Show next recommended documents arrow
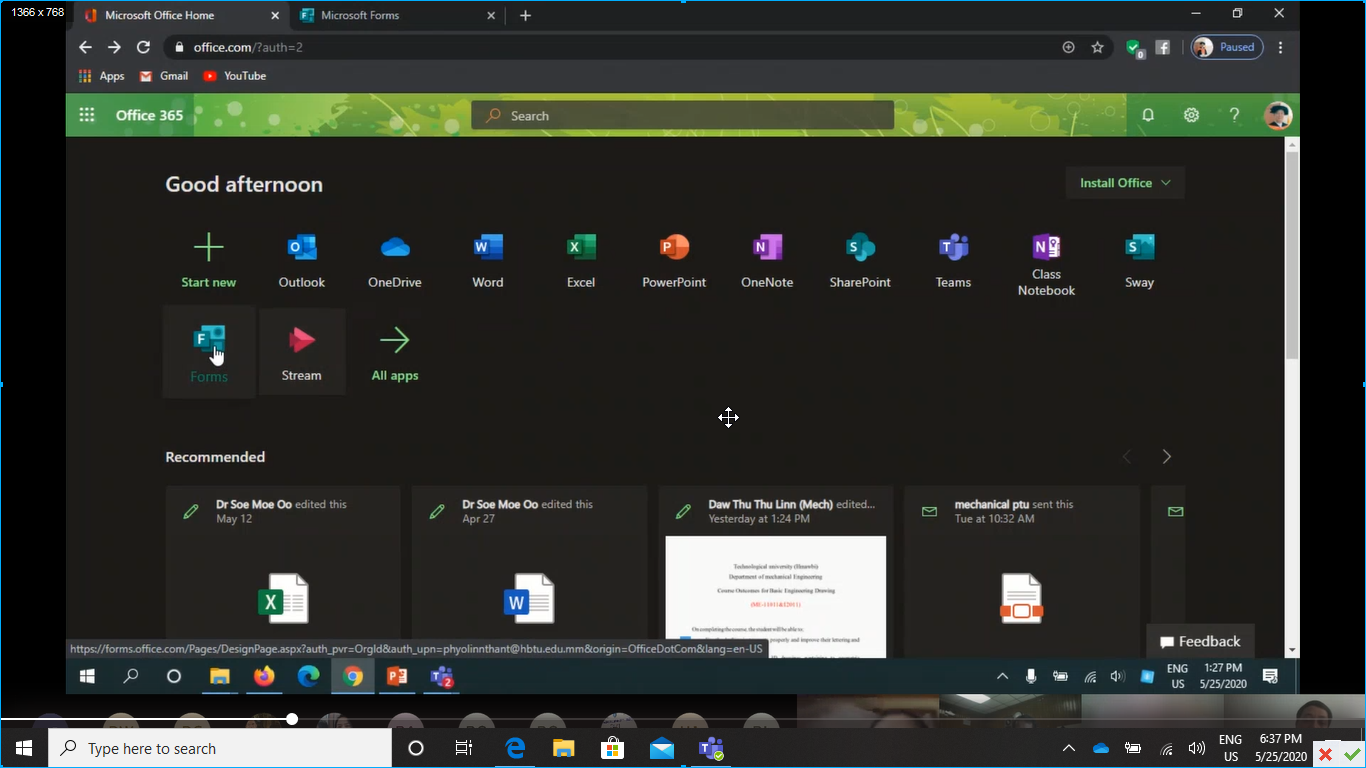 (1166, 457)
